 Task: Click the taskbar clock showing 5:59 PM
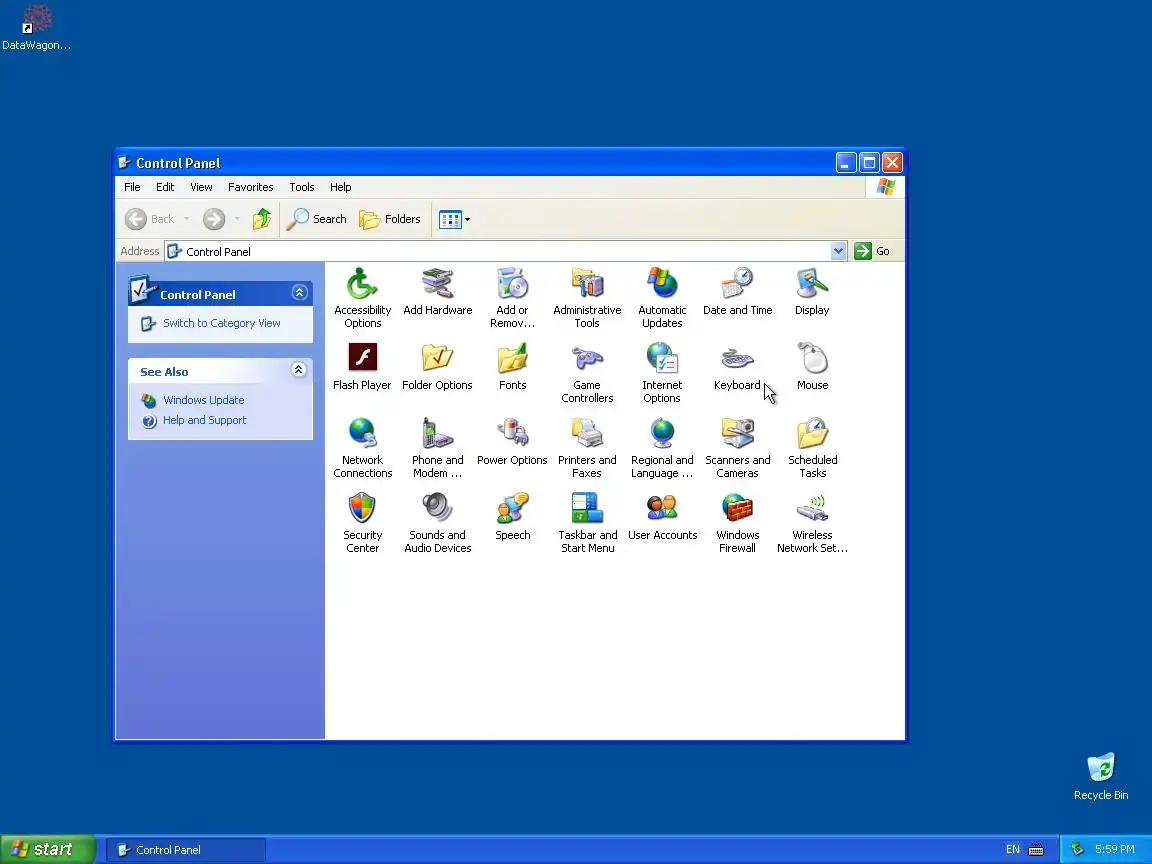1114,849
